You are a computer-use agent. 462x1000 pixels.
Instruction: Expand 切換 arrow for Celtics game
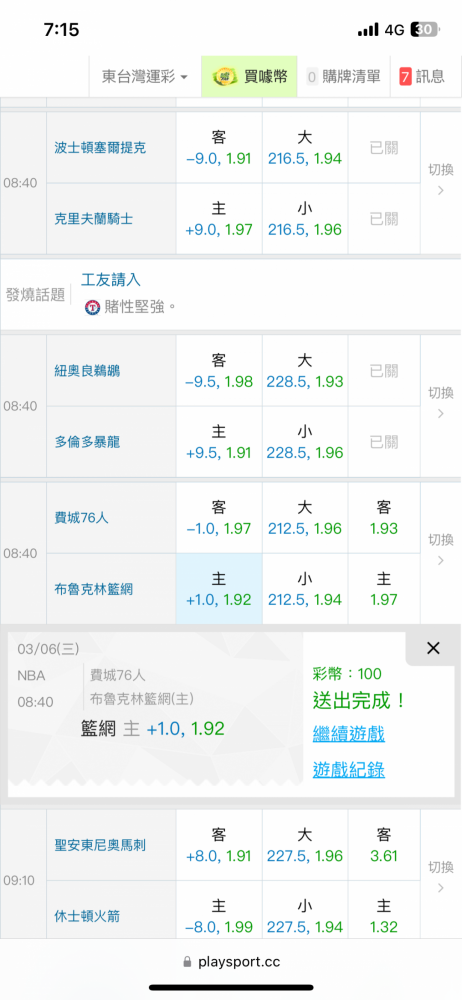coord(440,182)
